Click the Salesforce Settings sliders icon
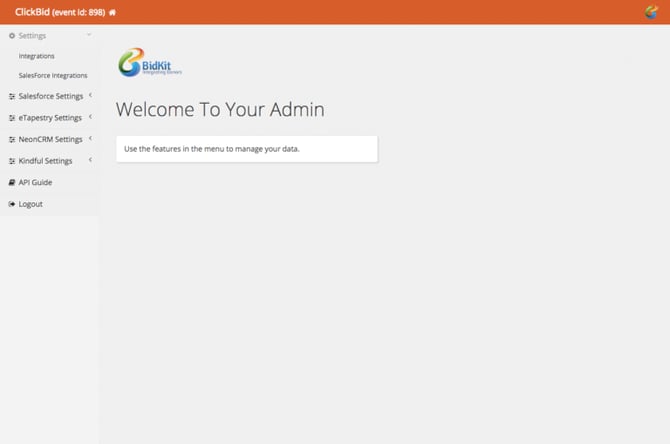670x444 pixels. pyautogui.click(x=12, y=97)
